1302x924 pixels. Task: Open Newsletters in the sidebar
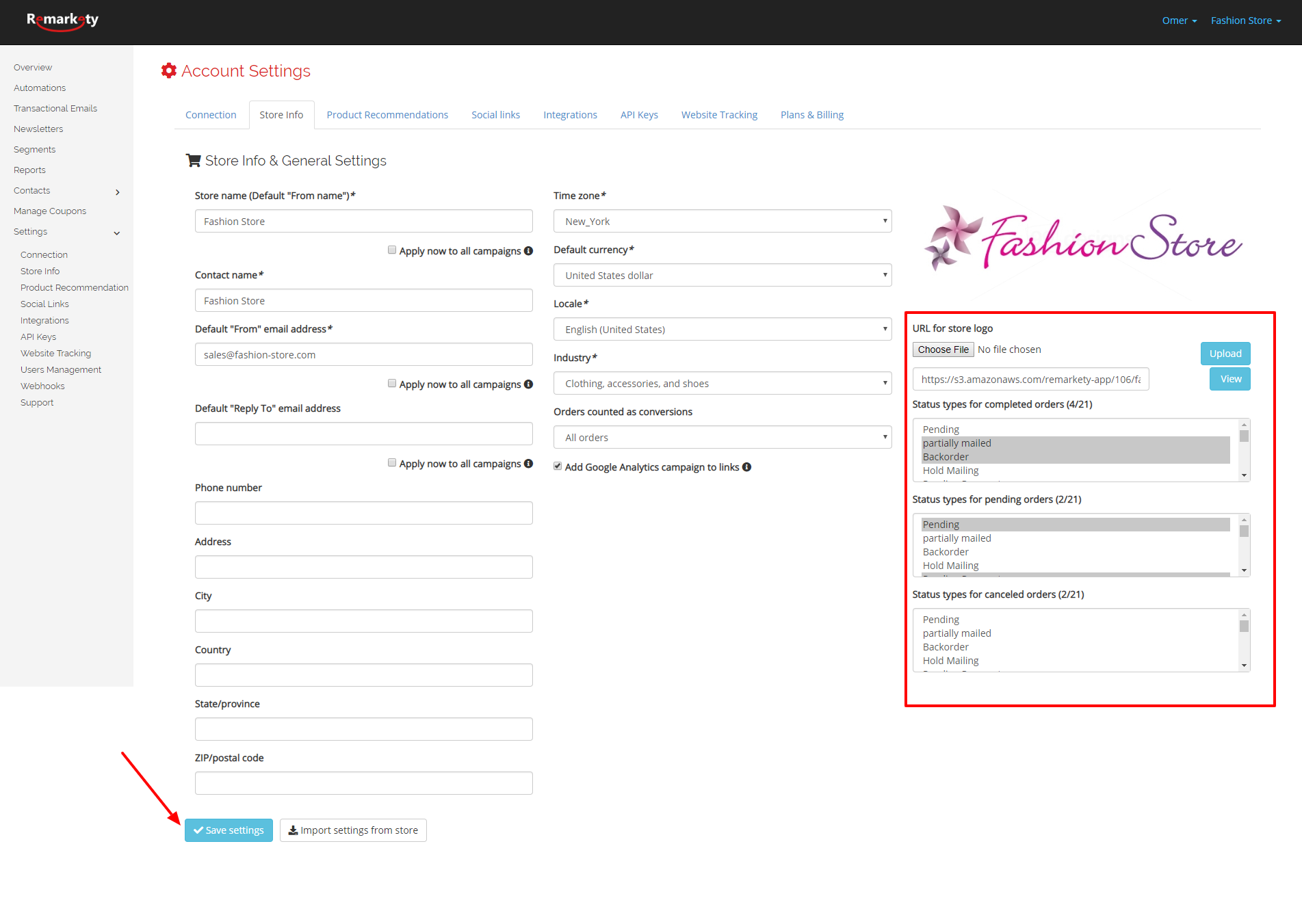pyautogui.click(x=38, y=129)
